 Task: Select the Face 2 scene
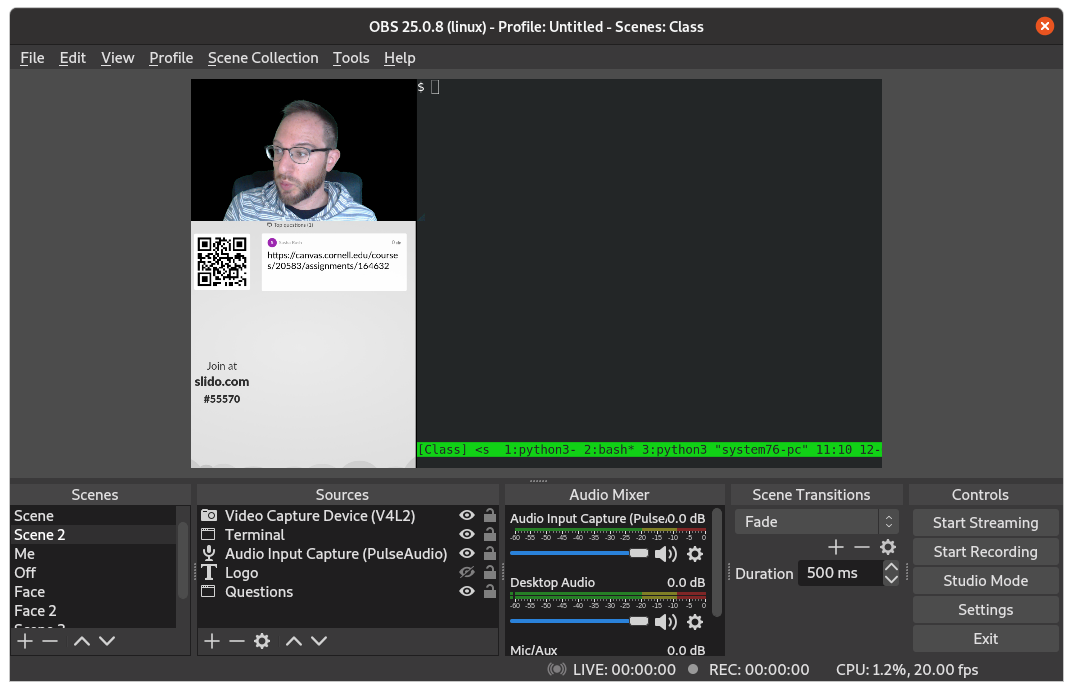coord(94,610)
